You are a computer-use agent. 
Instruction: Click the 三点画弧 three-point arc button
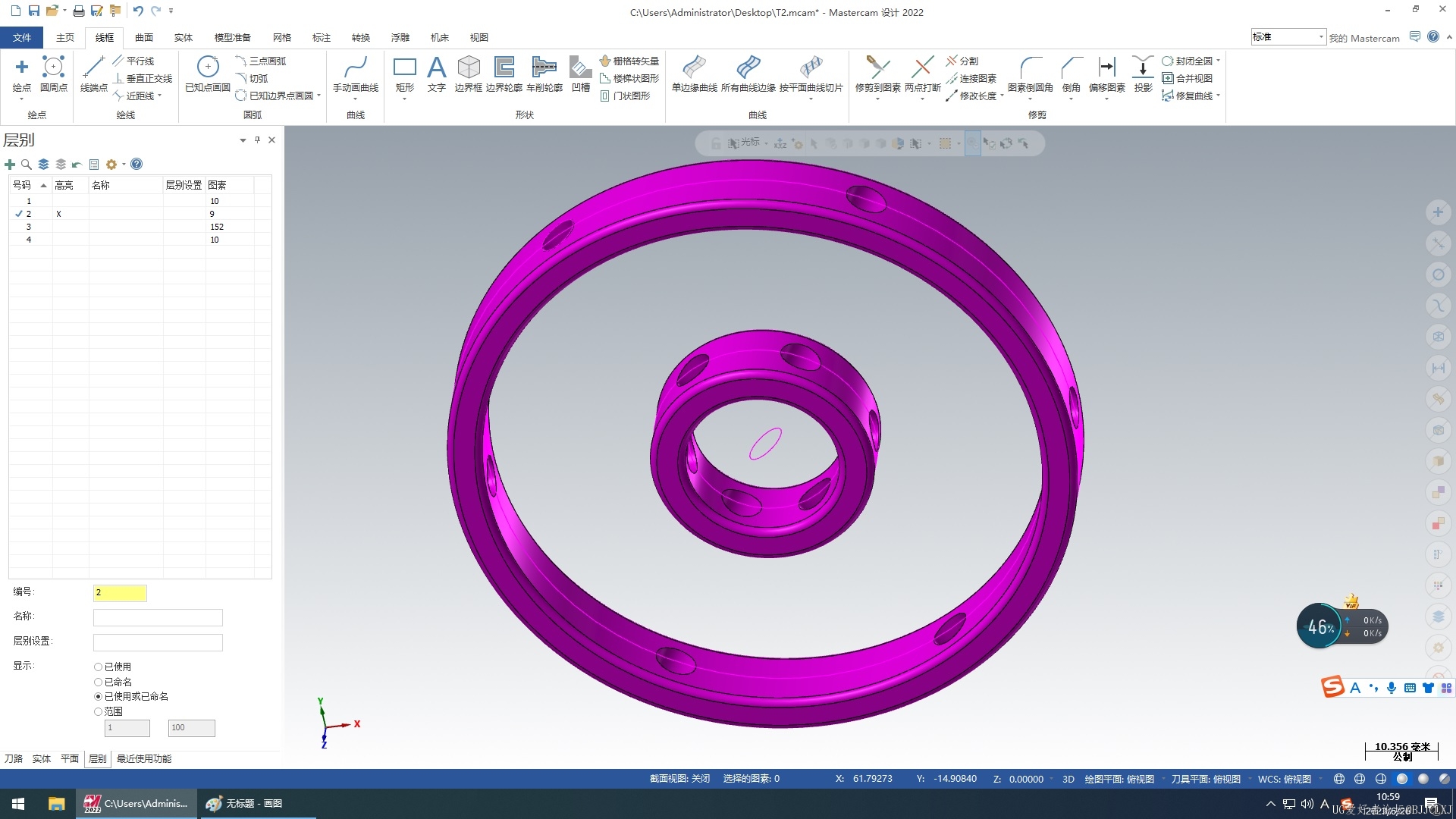pyautogui.click(x=260, y=61)
